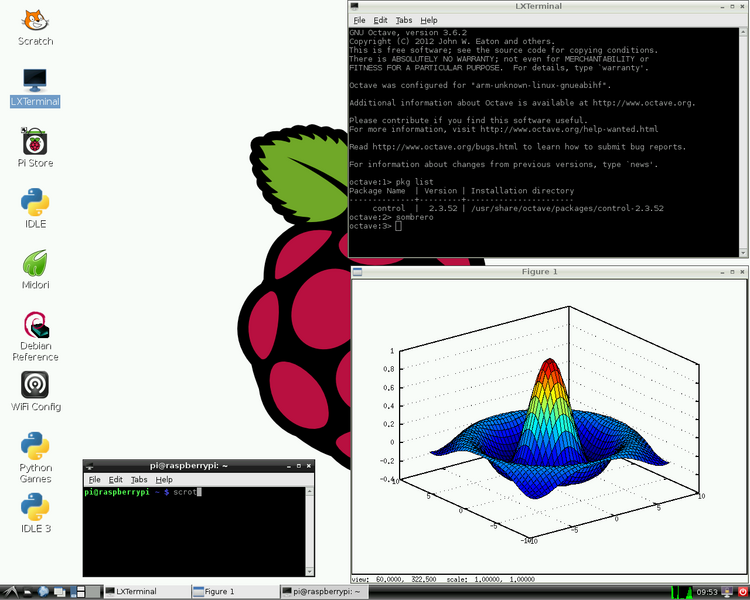This screenshot has width=750, height=600.
Task: Open Tabs menu in pi@raspberrypi terminal
Action: click(x=139, y=479)
